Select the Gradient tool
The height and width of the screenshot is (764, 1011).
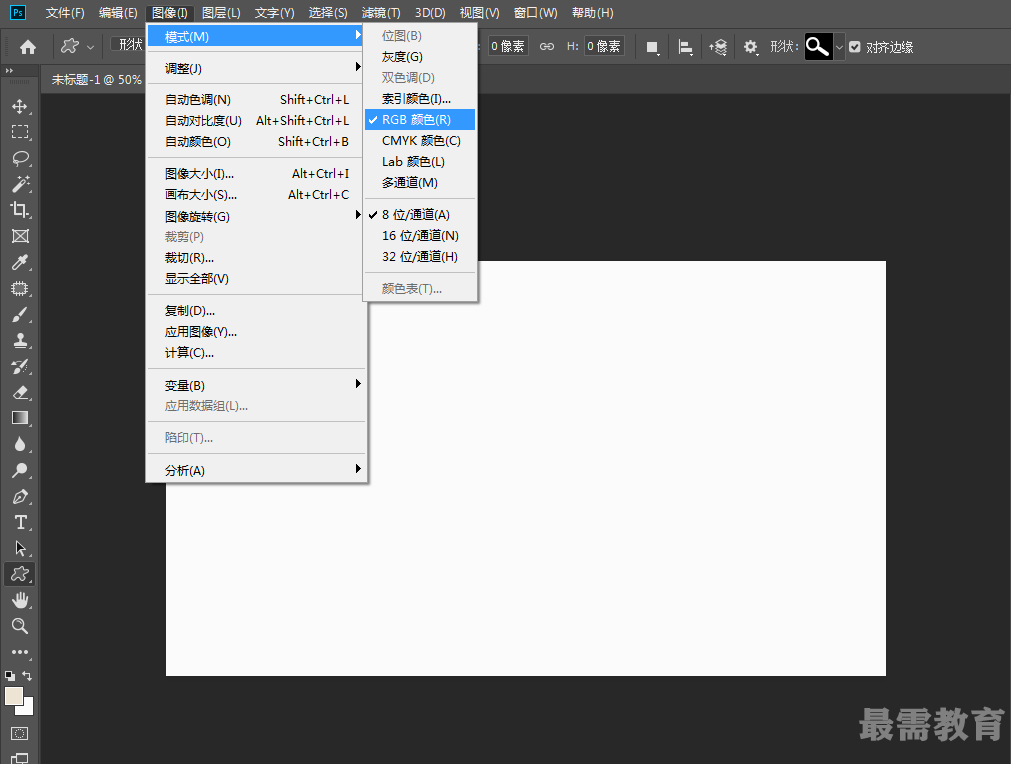click(20, 418)
